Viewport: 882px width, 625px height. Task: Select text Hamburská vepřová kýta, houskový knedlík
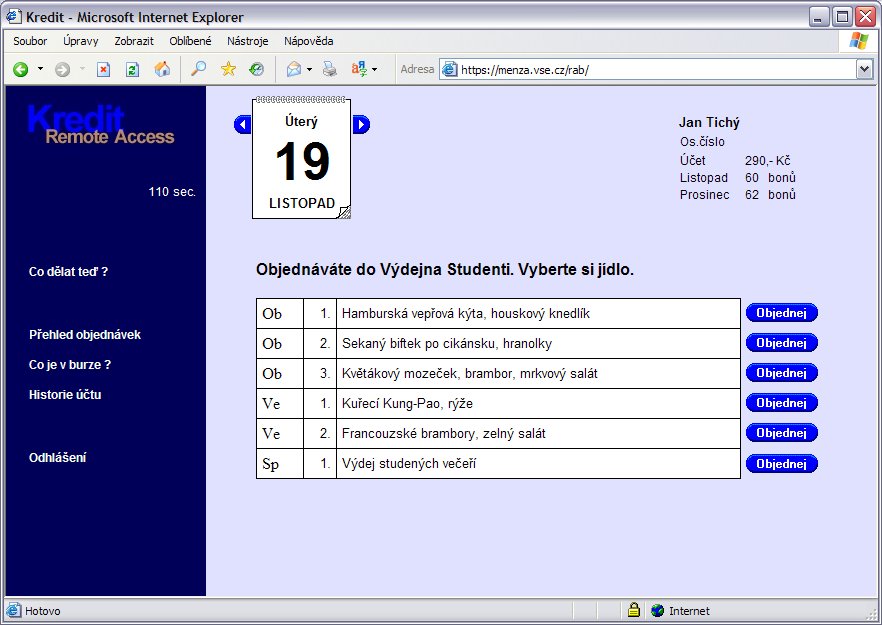466,313
